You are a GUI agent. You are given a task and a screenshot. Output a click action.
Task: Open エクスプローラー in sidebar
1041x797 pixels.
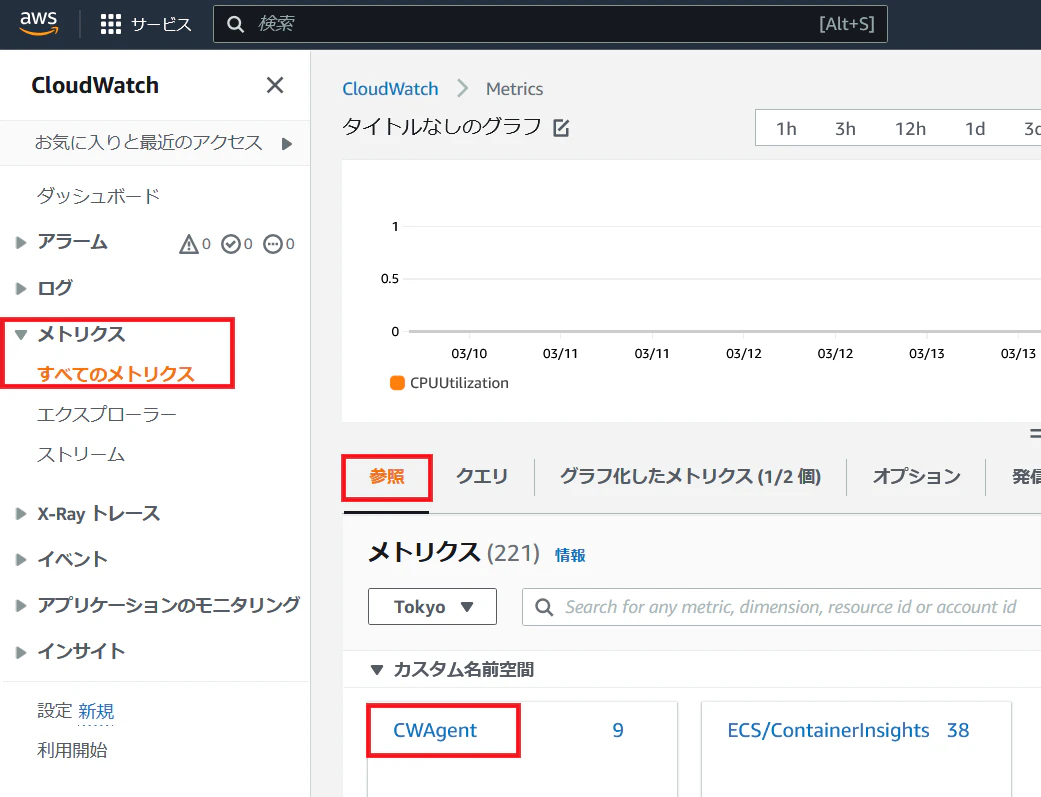107,414
